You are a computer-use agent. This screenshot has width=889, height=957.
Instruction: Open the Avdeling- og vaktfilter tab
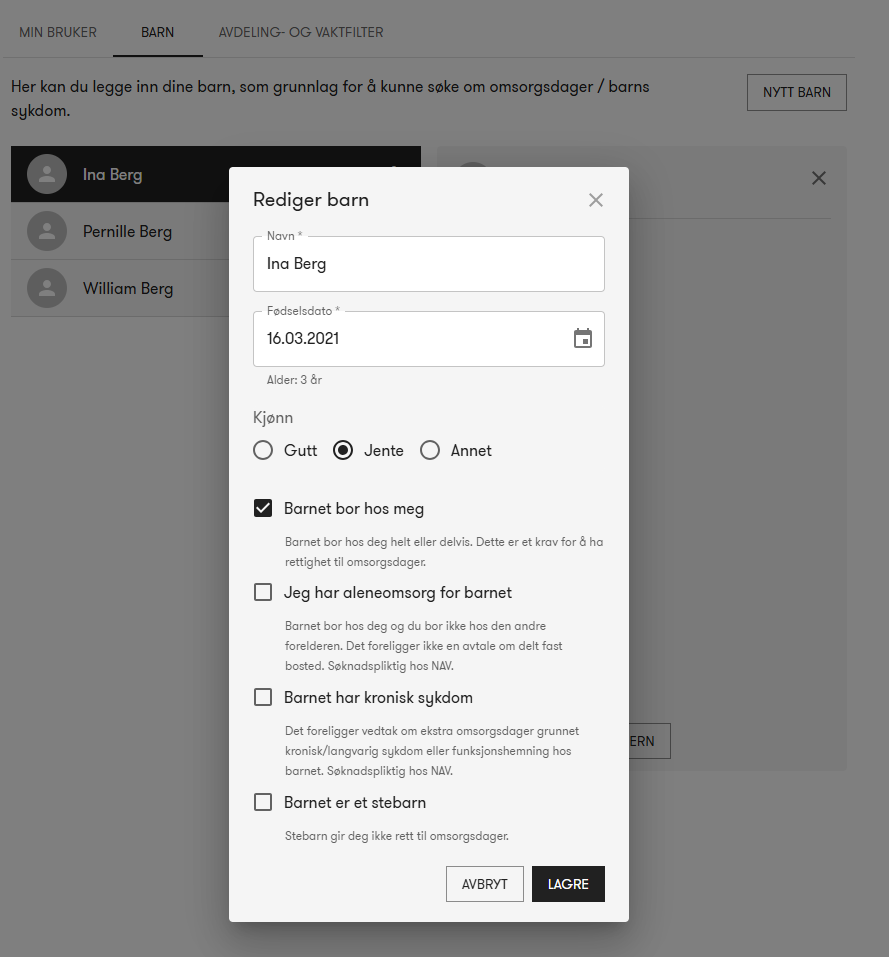[x=301, y=33]
